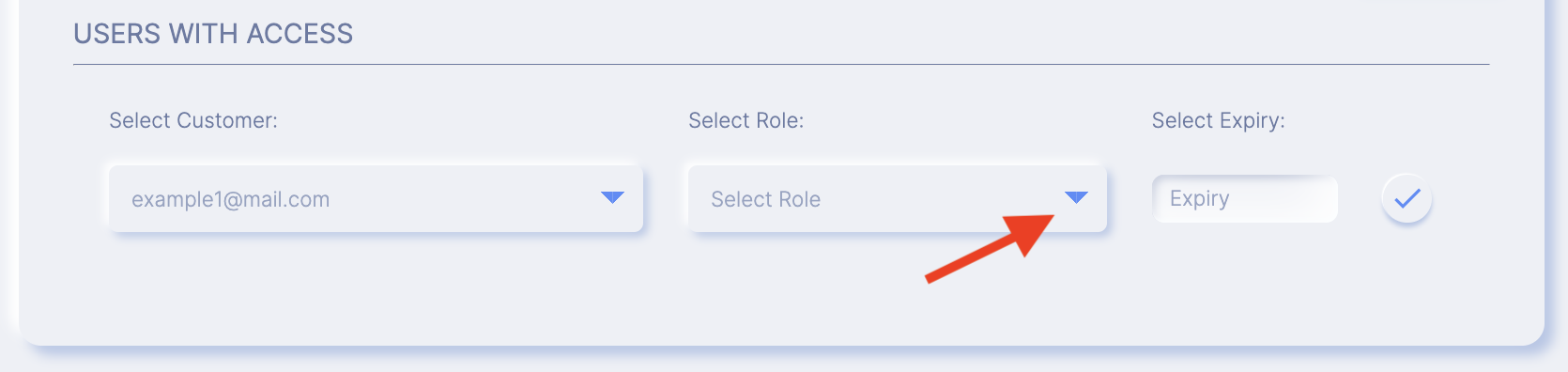This screenshot has width=1568, height=372.
Task: Click the 'Select Role:' label
Action: click(x=746, y=120)
